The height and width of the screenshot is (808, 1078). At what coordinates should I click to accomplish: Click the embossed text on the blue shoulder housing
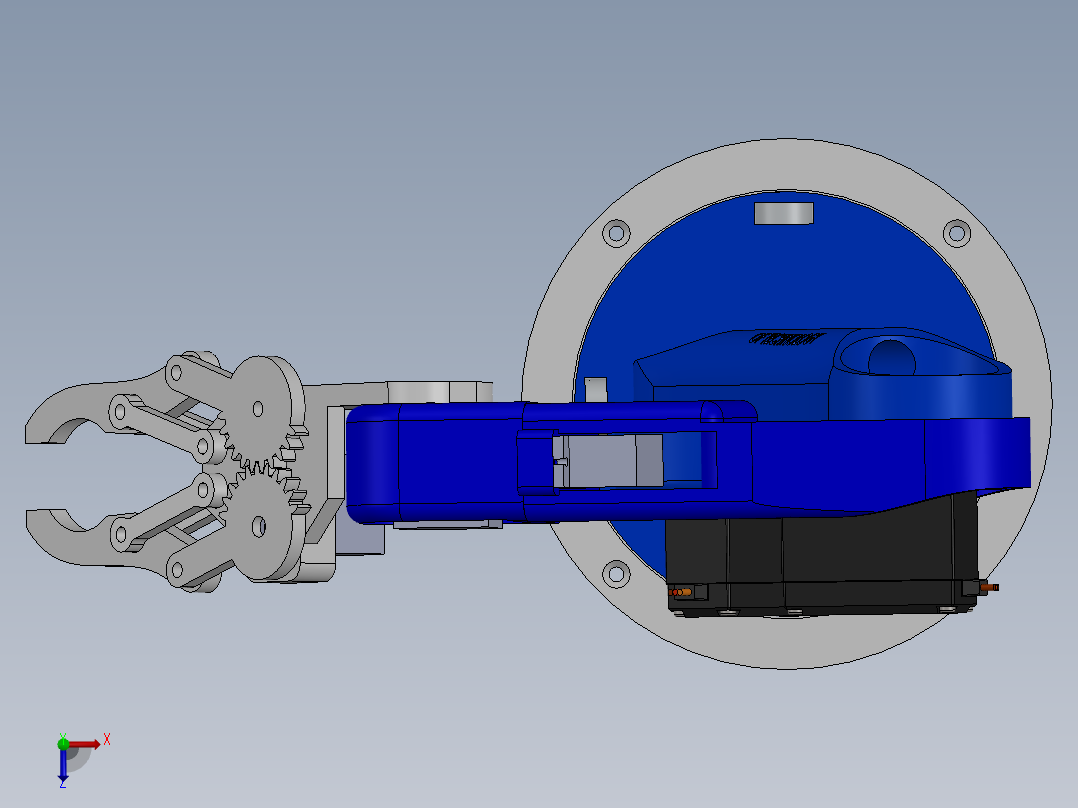pyautogui.click(x=786, y=338)
